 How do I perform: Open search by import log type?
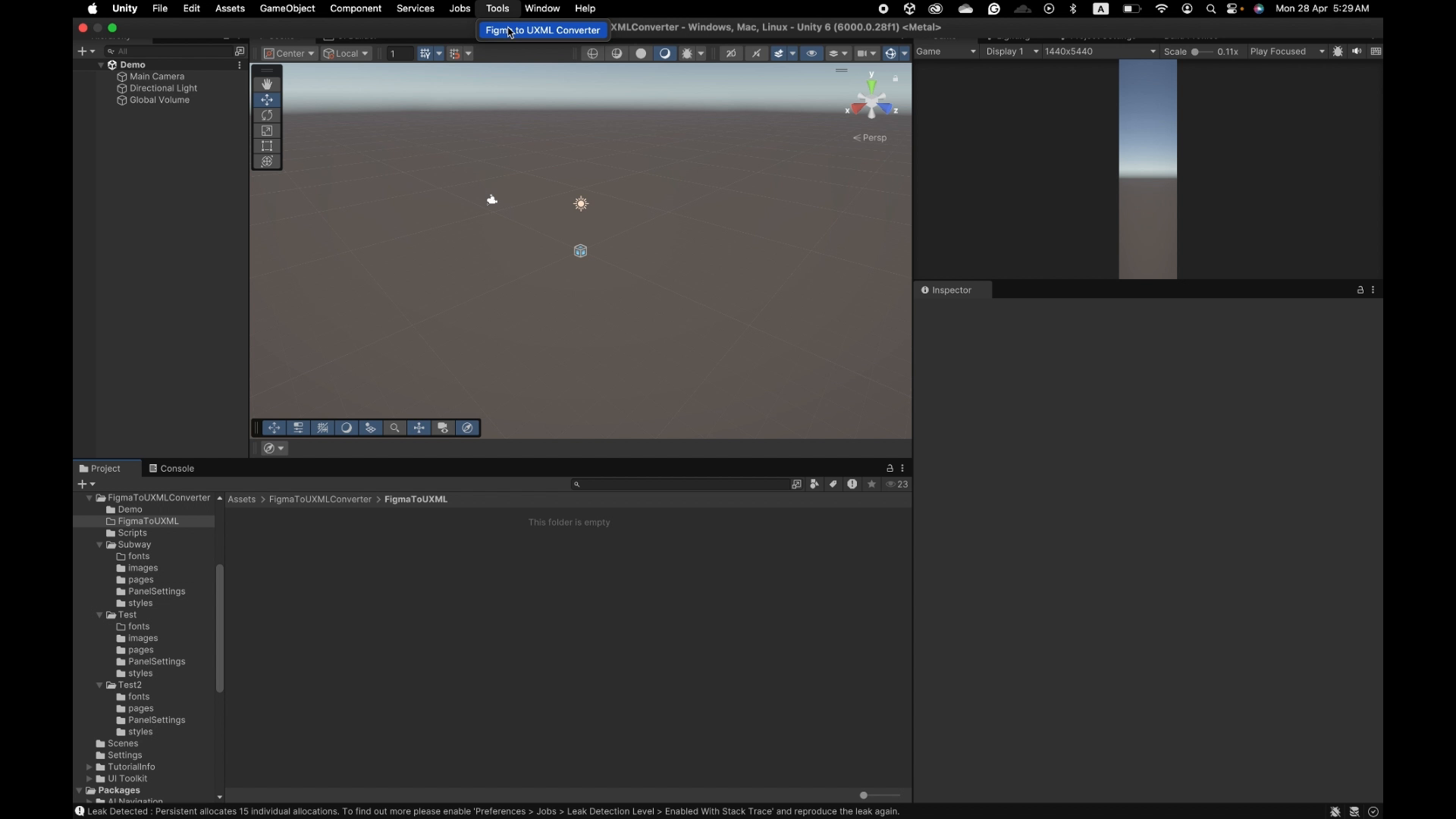click(x=852, y=485)
